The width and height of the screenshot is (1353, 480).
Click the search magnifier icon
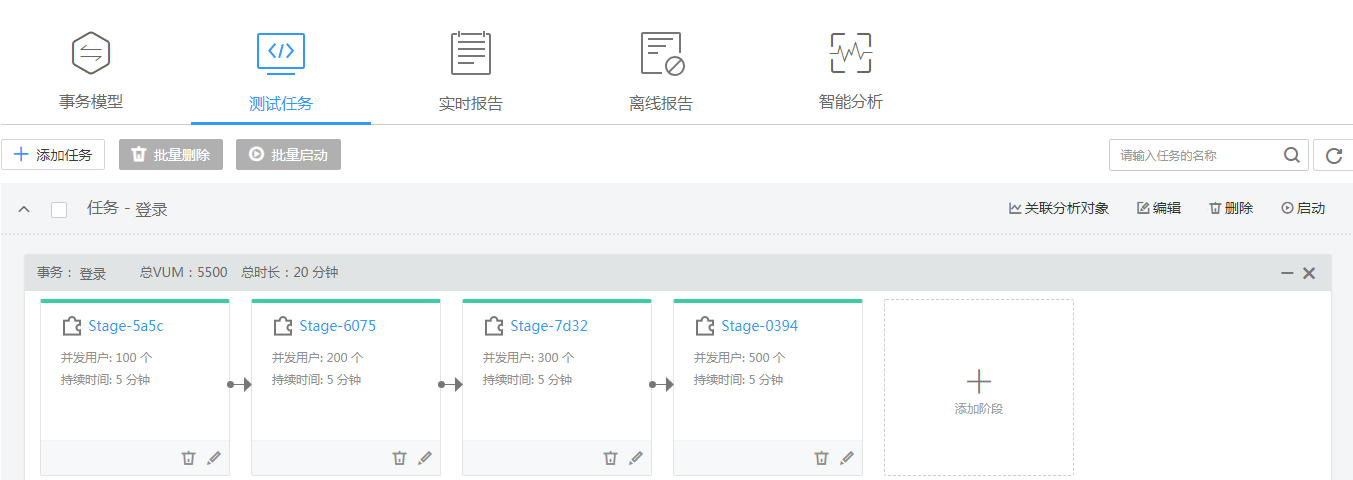[x=1292, y=156]
